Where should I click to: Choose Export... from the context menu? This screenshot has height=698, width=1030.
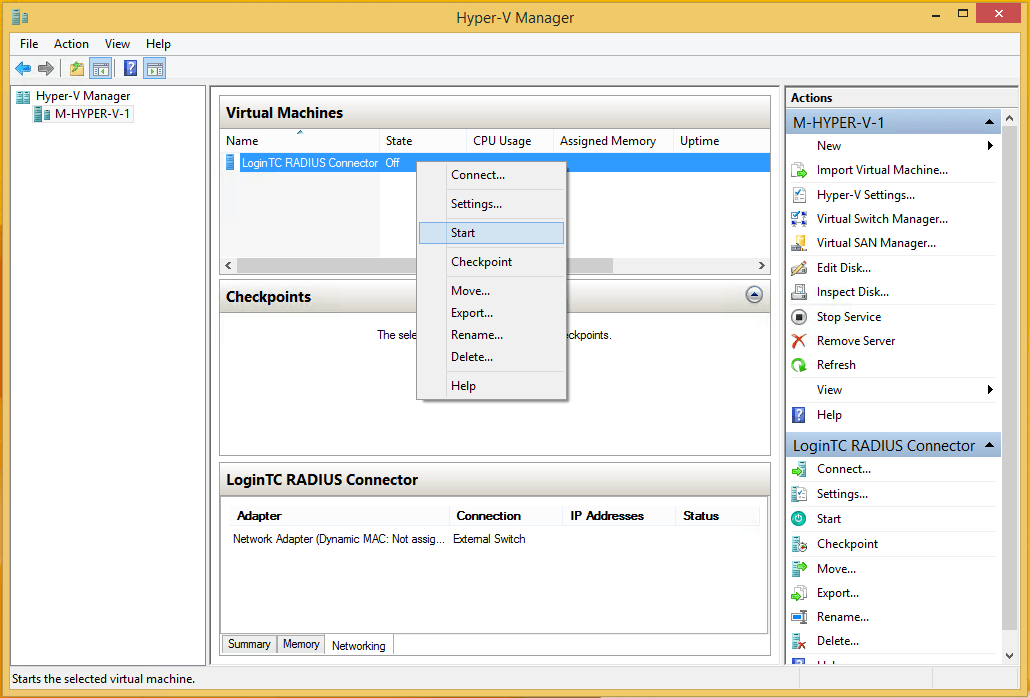coord(491,313)
